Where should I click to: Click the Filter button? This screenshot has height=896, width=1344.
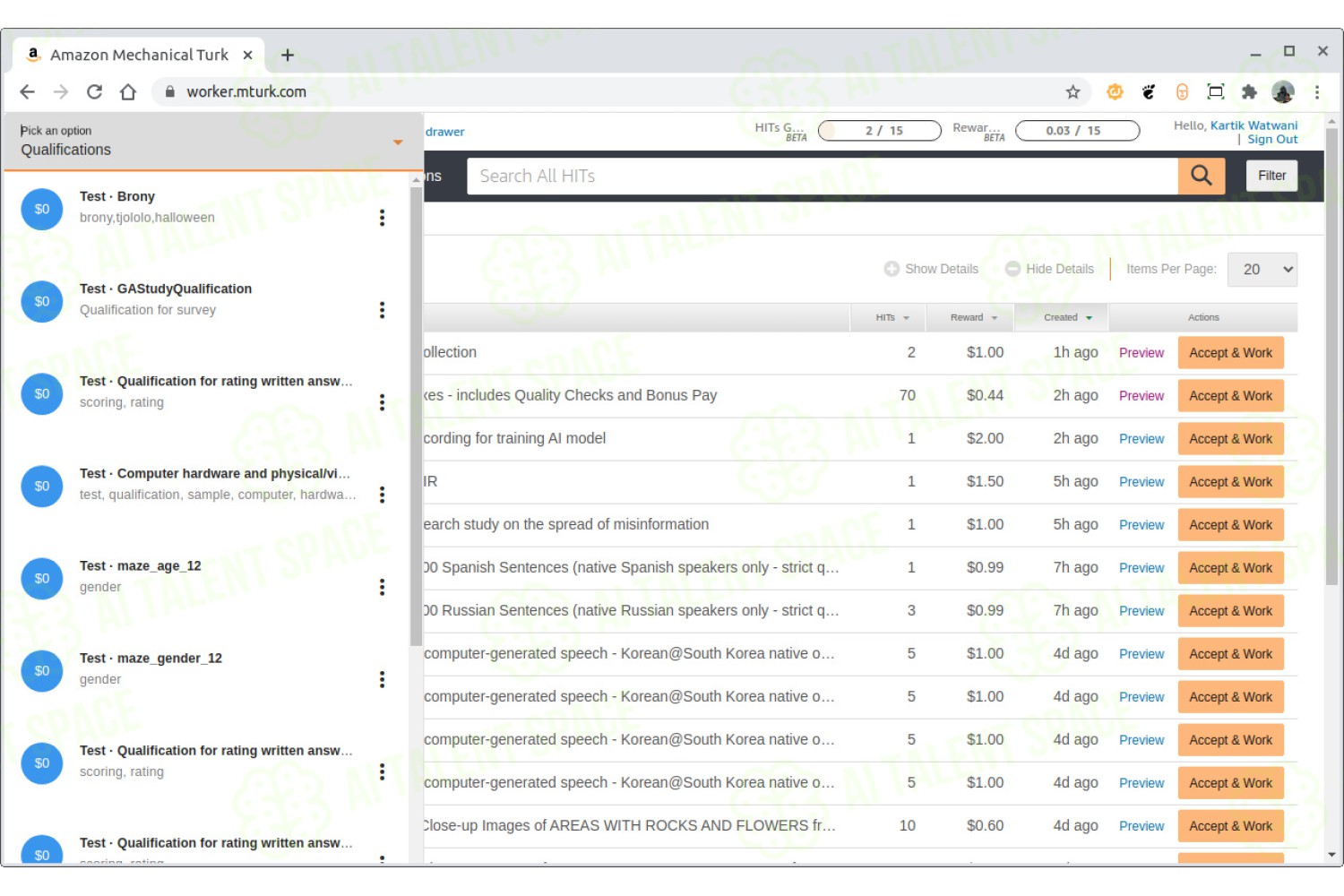[1271, 176]
